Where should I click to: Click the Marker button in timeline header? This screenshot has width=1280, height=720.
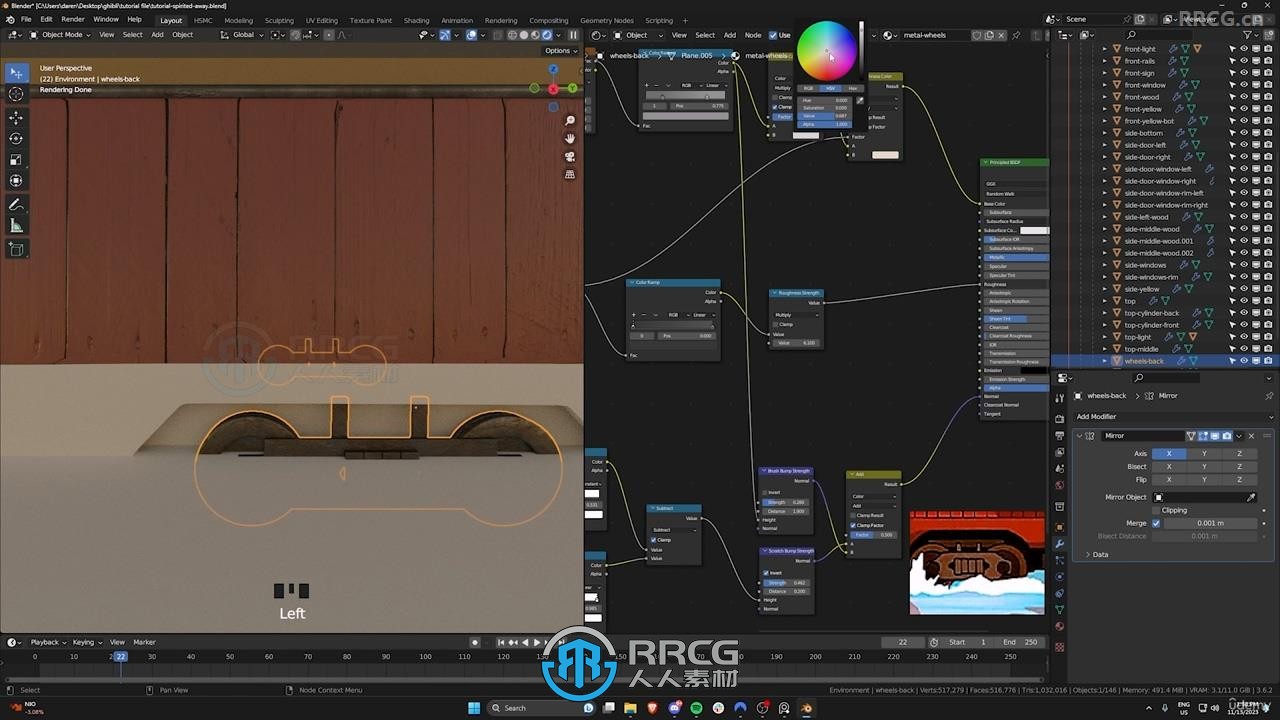[x=145, y=642]
